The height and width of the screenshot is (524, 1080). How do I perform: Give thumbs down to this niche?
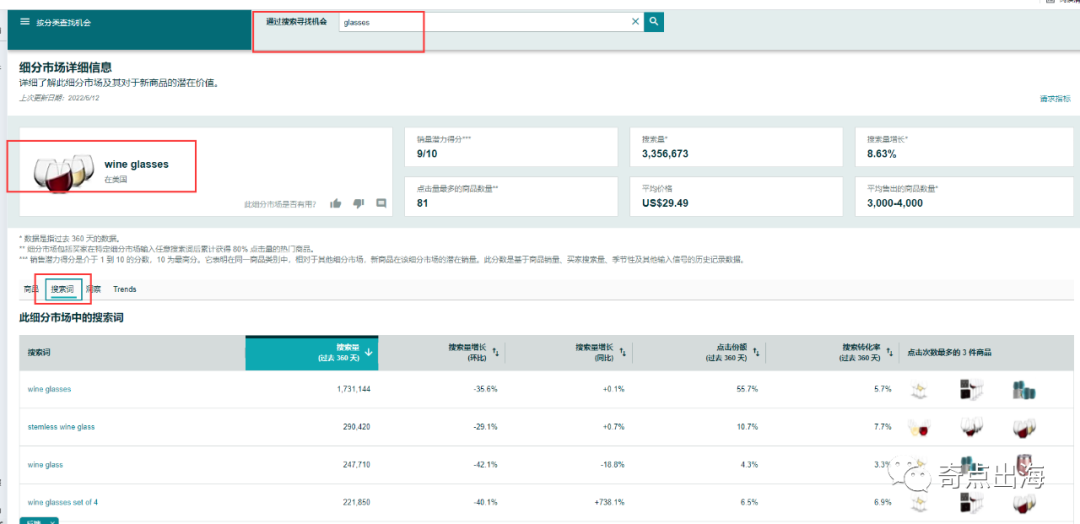358,203
